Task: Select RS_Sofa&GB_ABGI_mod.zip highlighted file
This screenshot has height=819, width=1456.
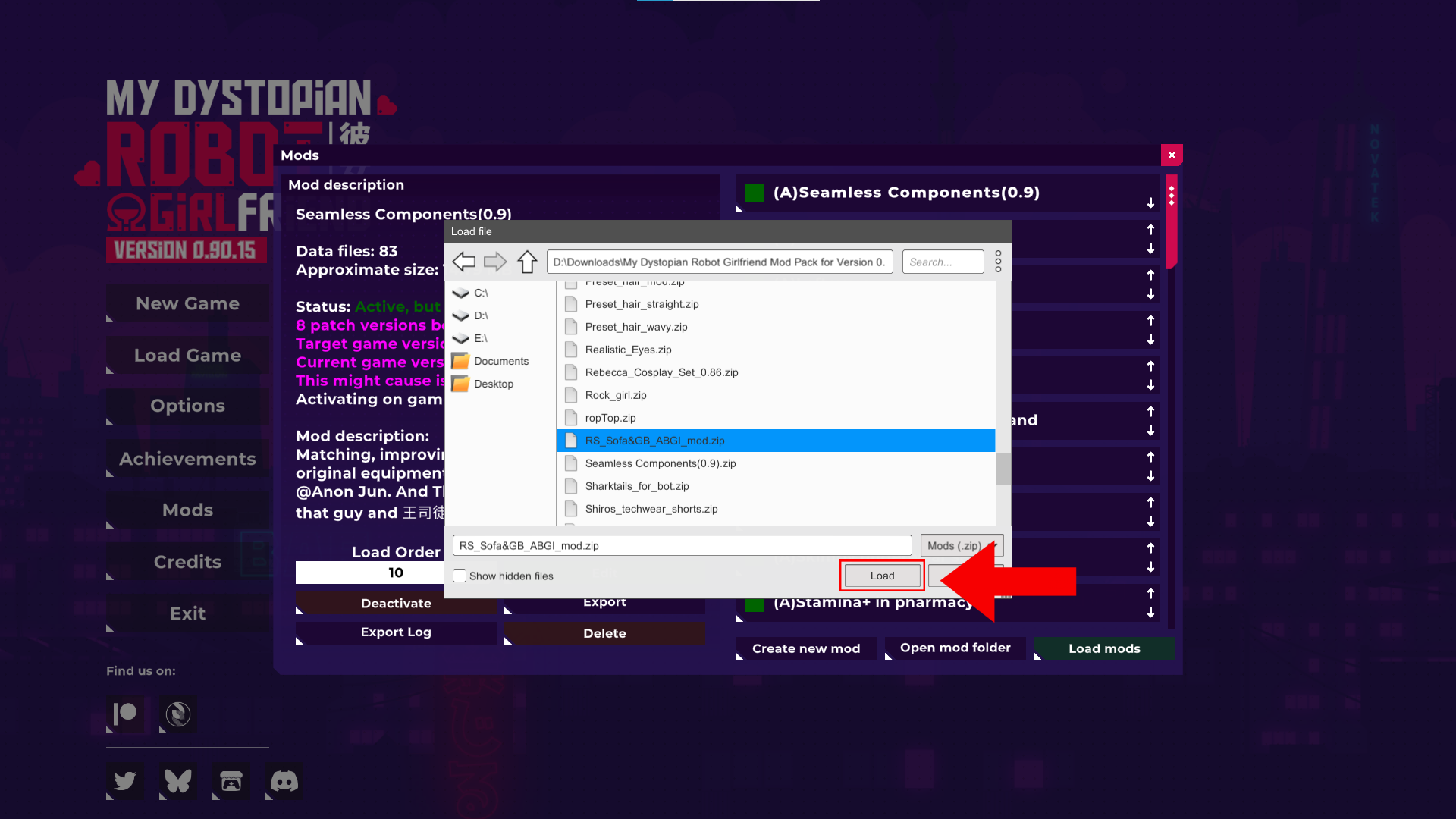Action: click(x=776, y=441)
